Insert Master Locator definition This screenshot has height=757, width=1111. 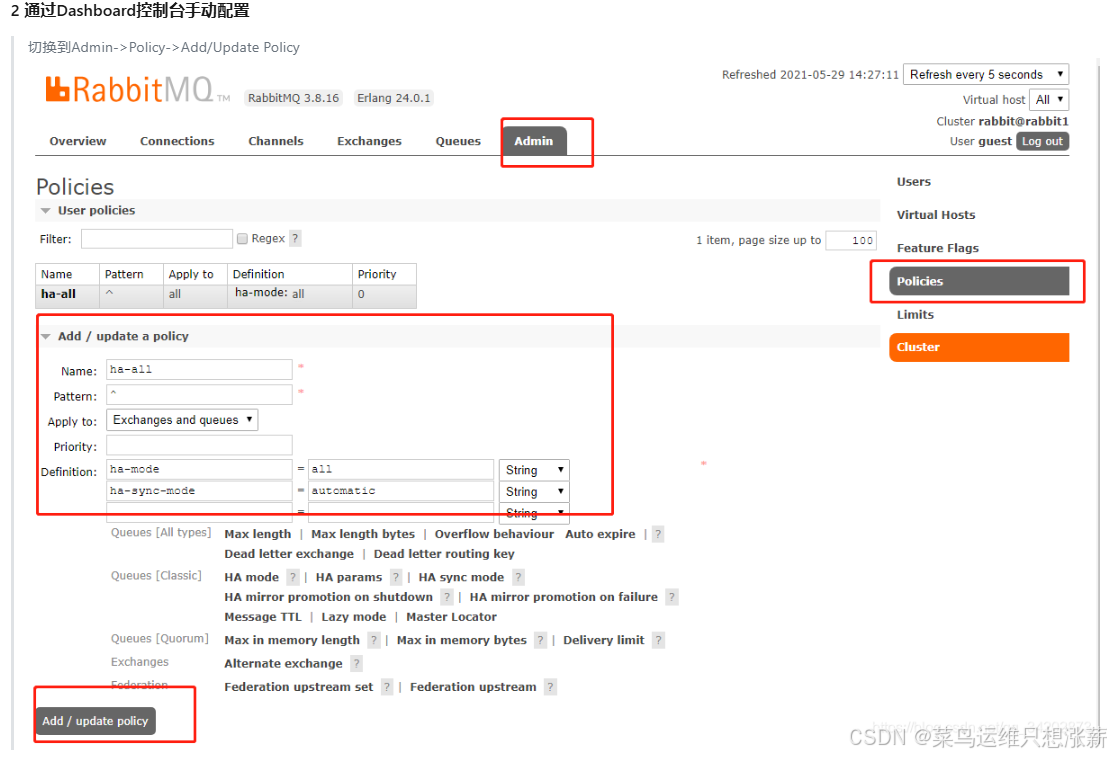tap(451, 617)
